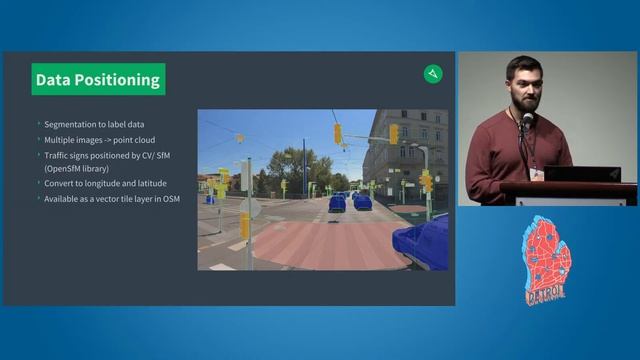This screenshot has height=360, width=640.
Task: Click the 'Data Positioning' slide title
Action: click(x=98, y=79)
